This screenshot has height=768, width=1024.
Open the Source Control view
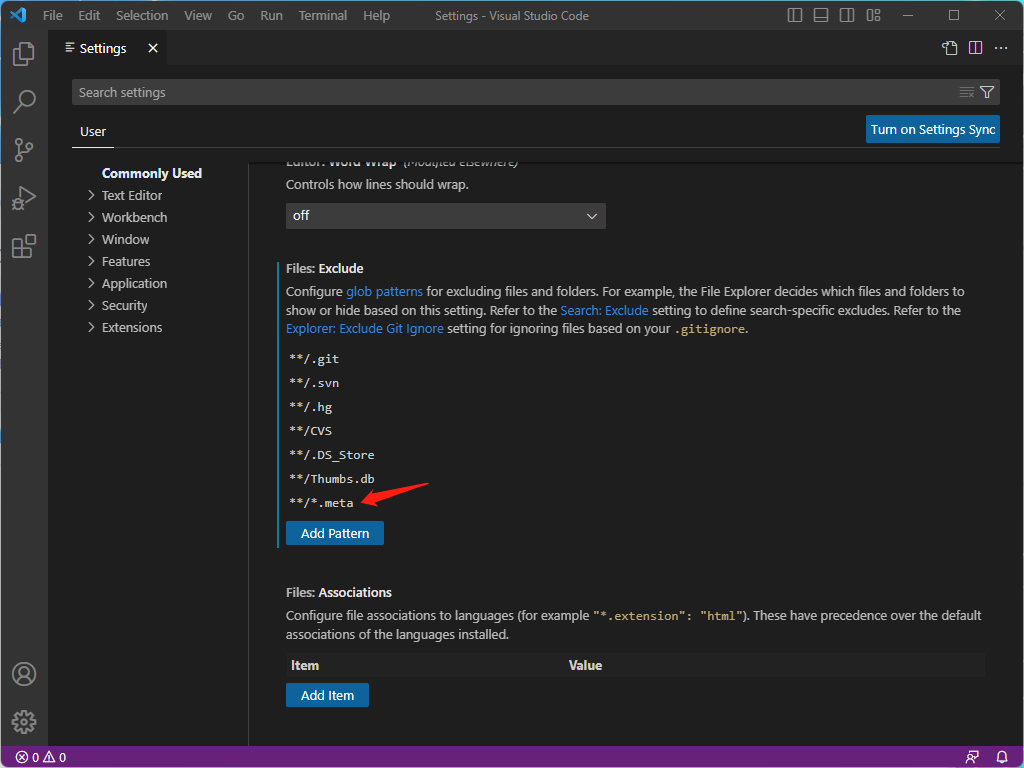click(24, 150)
